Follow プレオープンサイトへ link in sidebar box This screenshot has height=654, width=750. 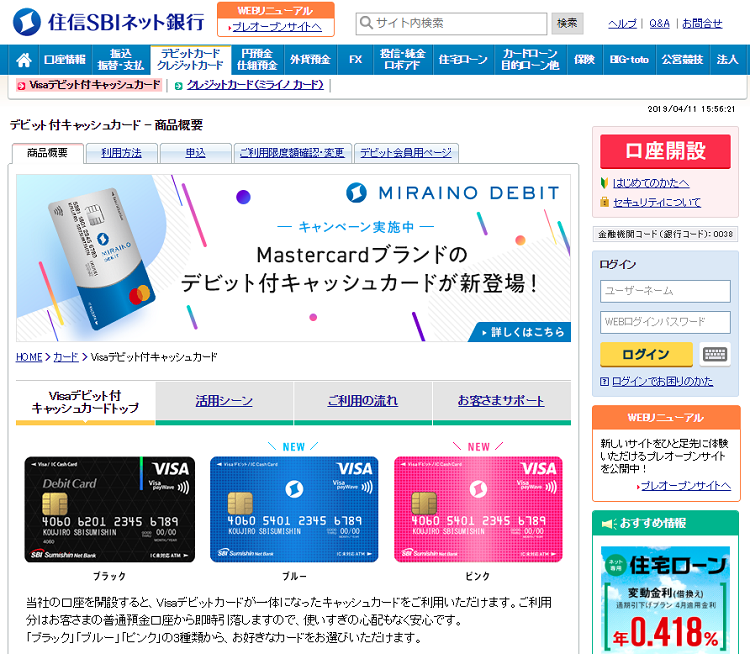click(x=685, y=486)
